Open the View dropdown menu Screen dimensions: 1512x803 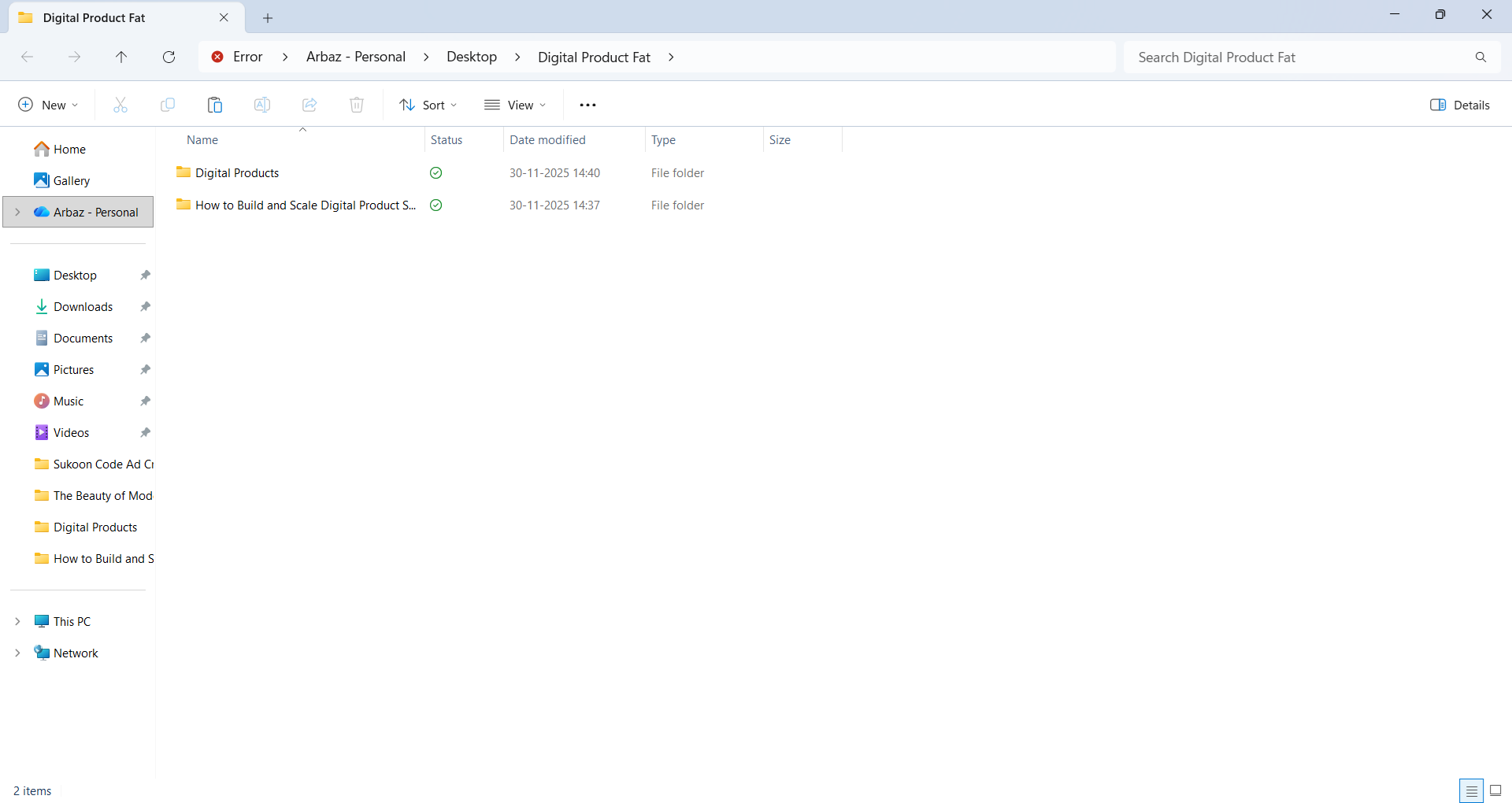pyautogui.click(x=515, y=105)
